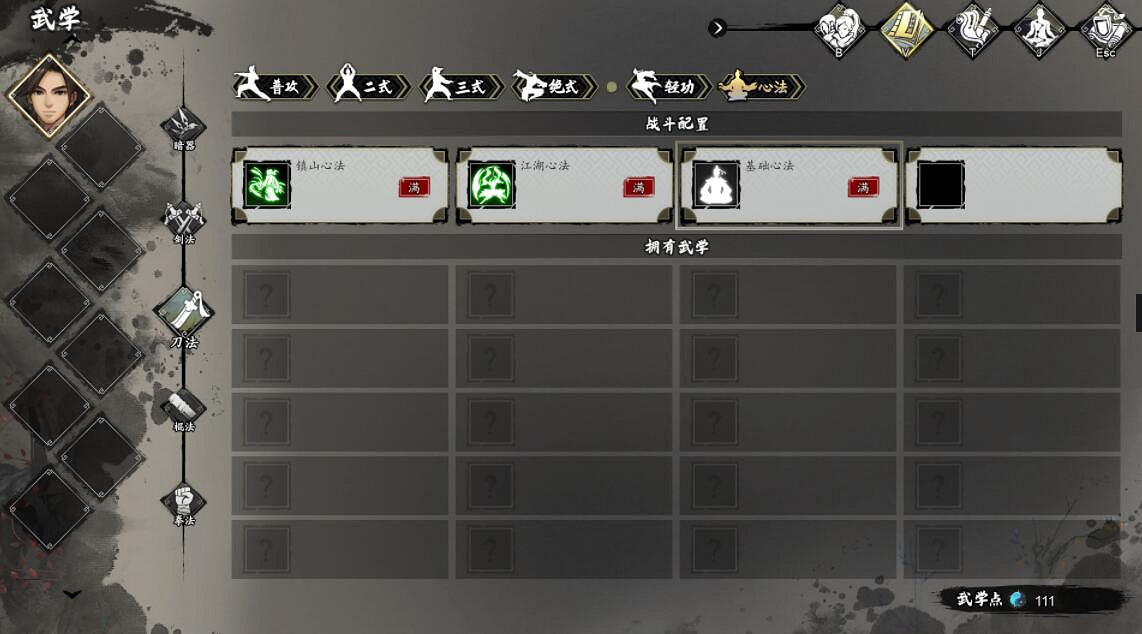
Task: Expand the top bar with the arrow chevron
Action: pyautogui.click(x=717, y=28)
